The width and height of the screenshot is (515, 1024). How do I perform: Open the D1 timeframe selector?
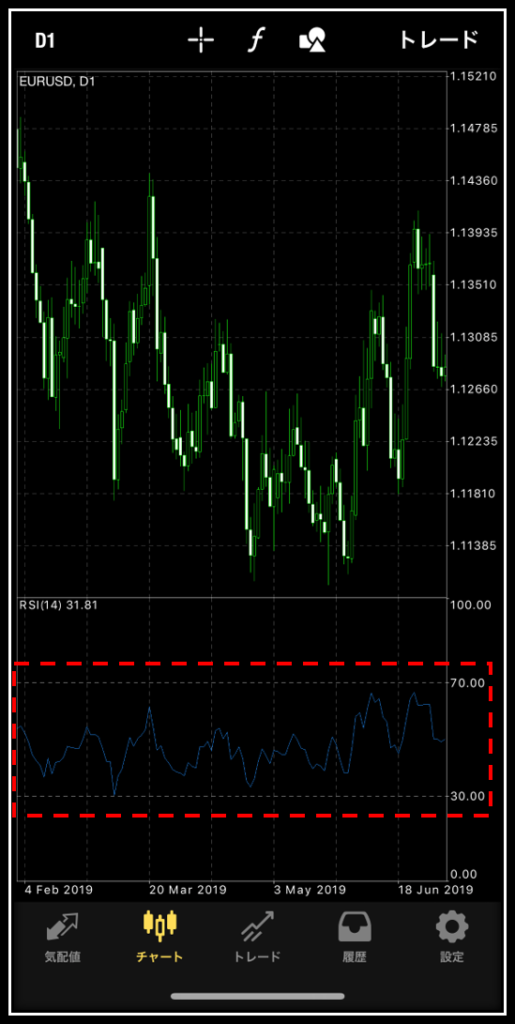(44, 40)
